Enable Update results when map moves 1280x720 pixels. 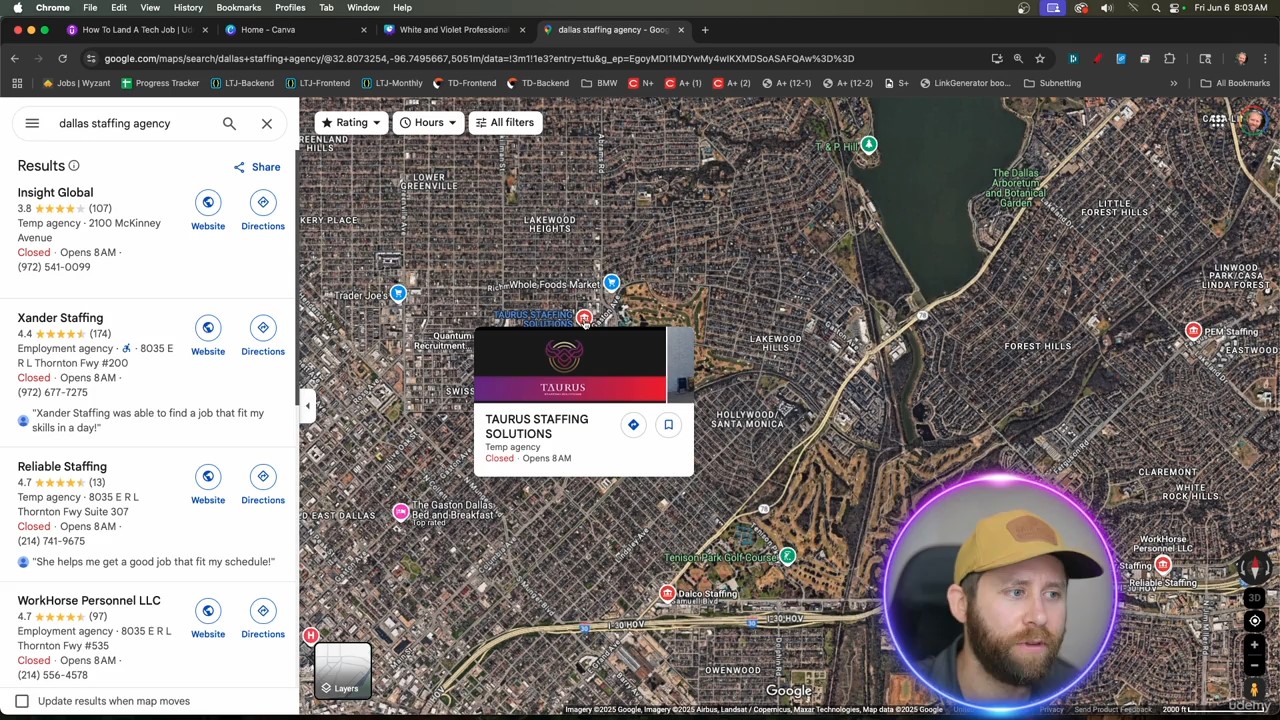point(22,701)
